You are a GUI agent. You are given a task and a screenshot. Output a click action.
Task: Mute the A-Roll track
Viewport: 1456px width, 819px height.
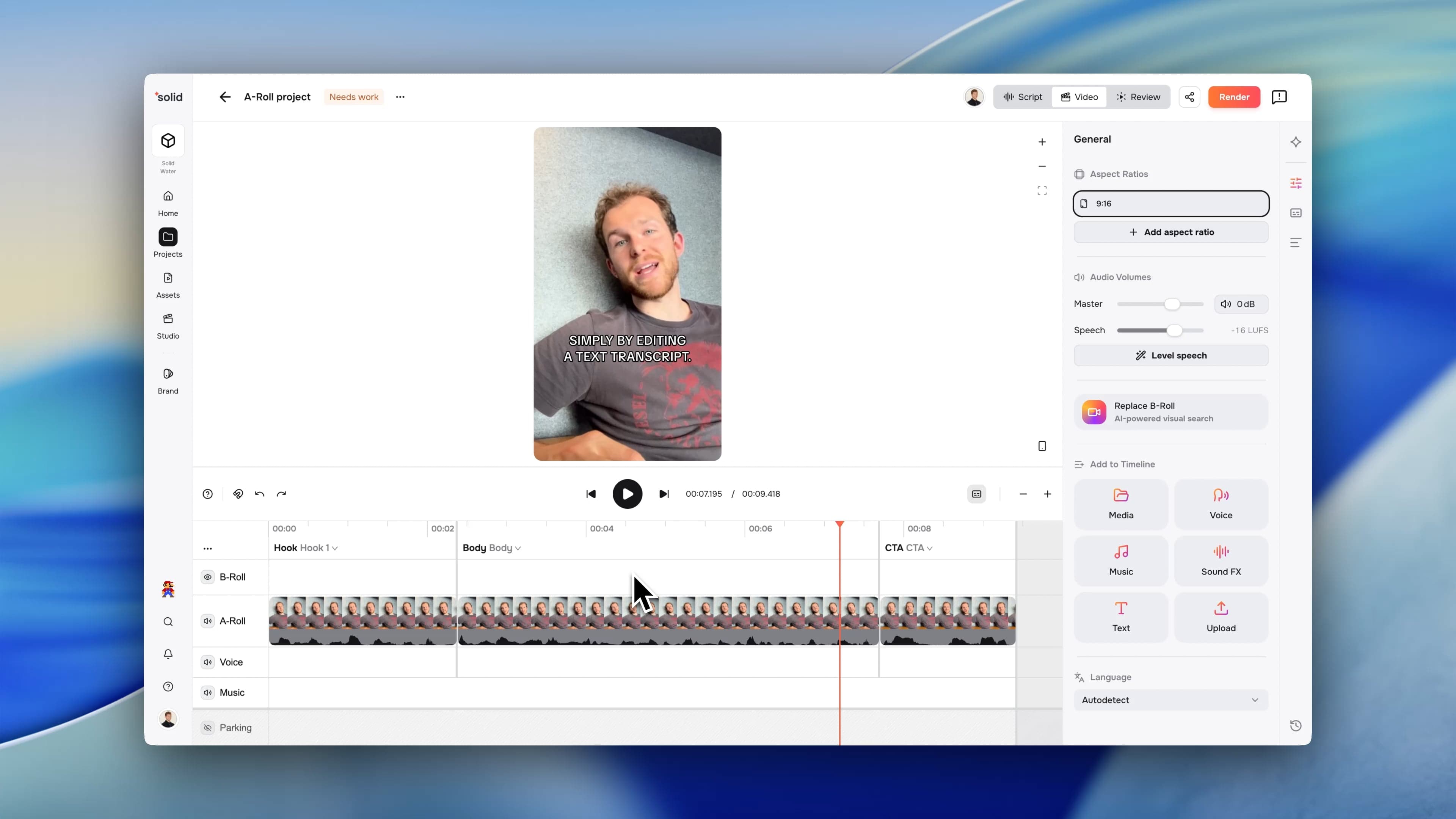pos(207,621)
